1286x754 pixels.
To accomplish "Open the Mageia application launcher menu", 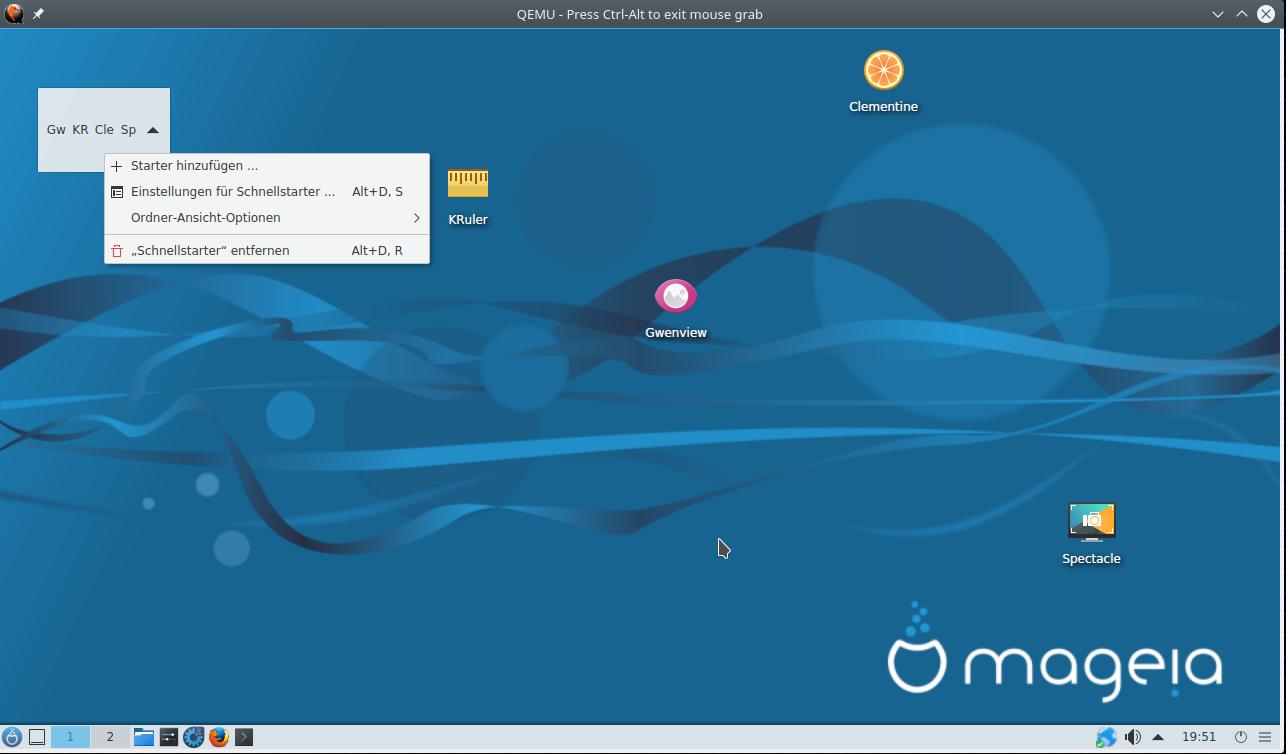I will (12, 737).
